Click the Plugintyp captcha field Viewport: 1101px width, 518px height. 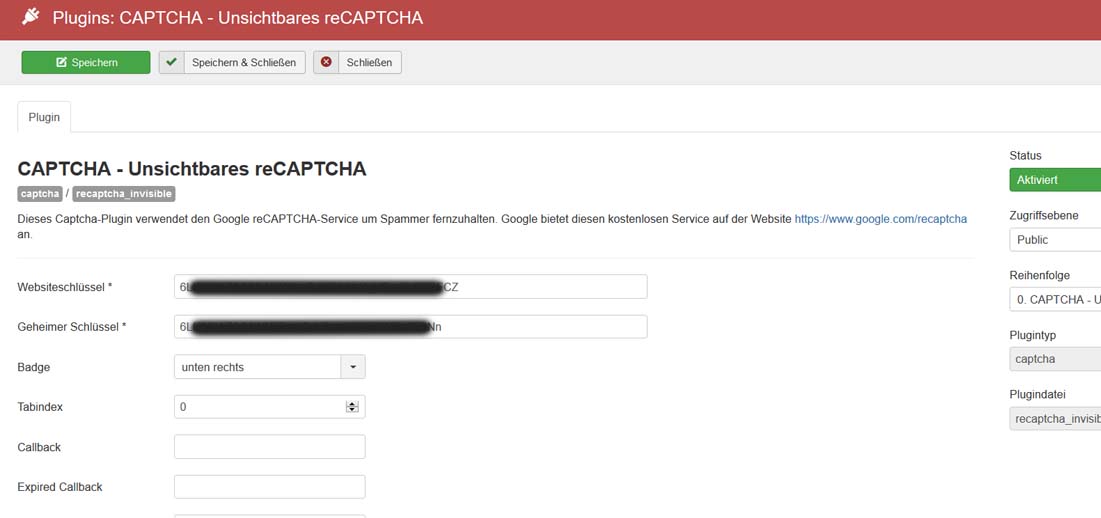1055,359
